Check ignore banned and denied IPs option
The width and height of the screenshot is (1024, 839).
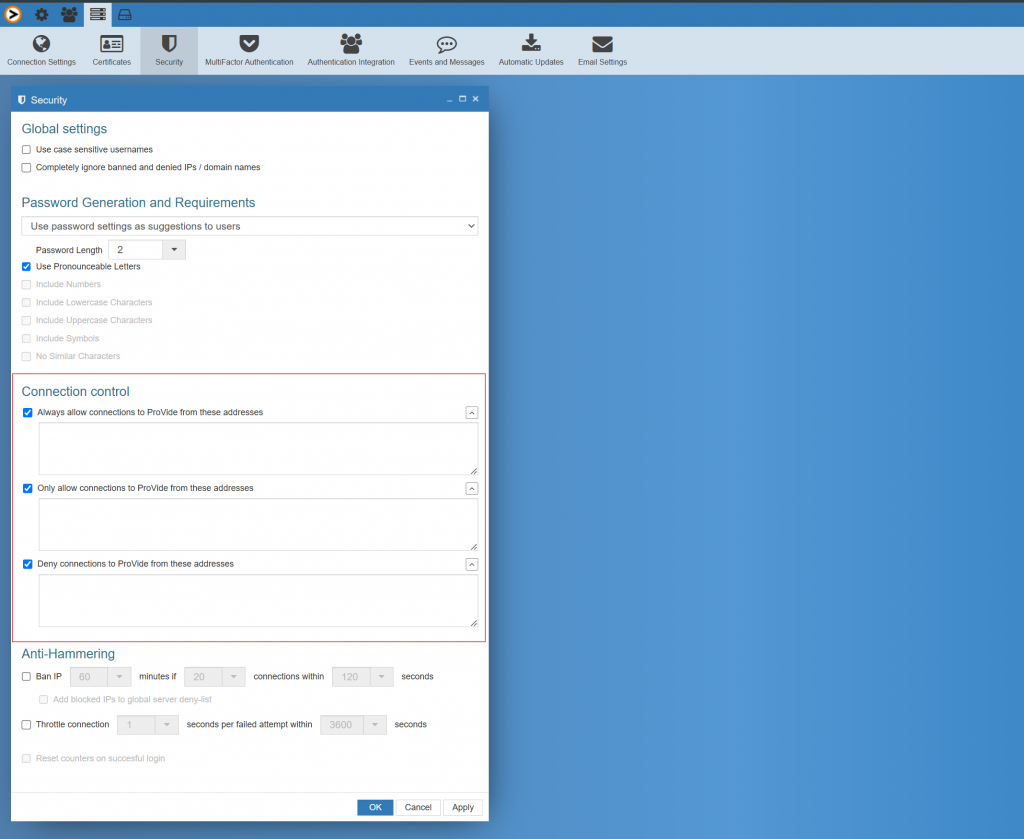click(25, 167)
